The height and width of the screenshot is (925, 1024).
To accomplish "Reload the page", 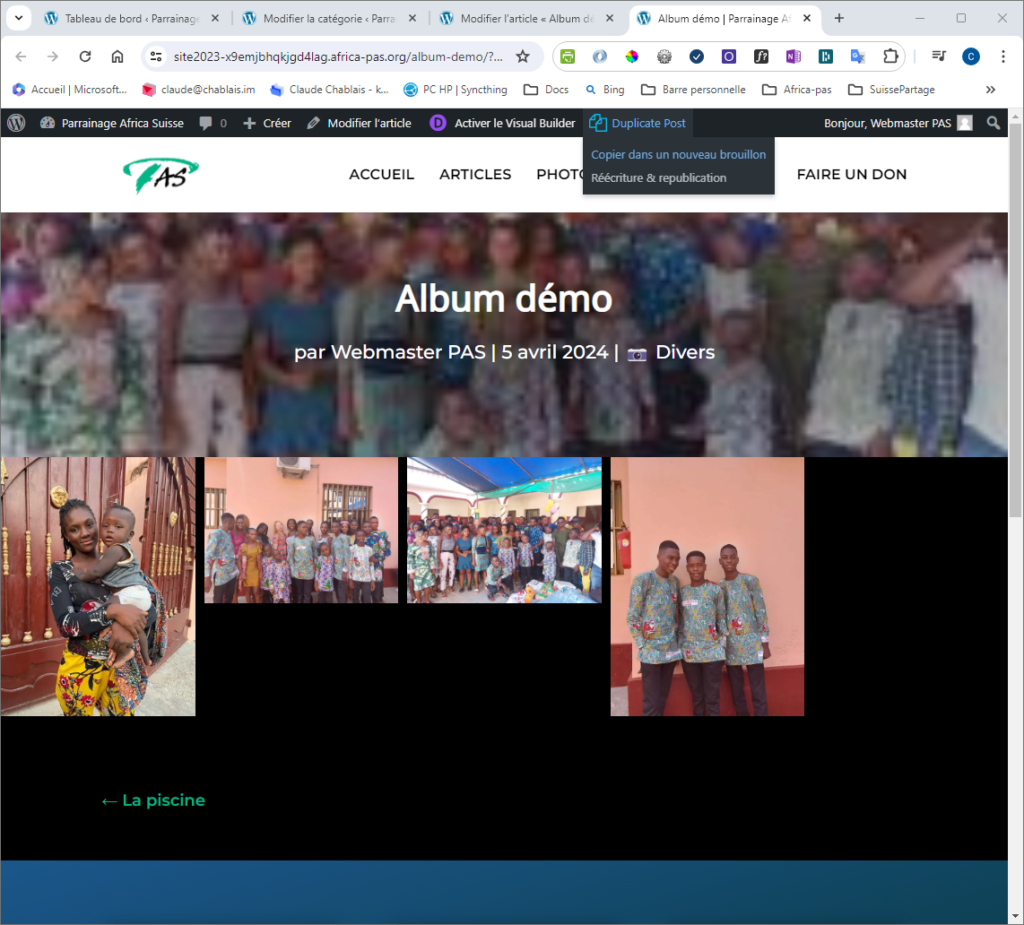I will tap(85, 56).
